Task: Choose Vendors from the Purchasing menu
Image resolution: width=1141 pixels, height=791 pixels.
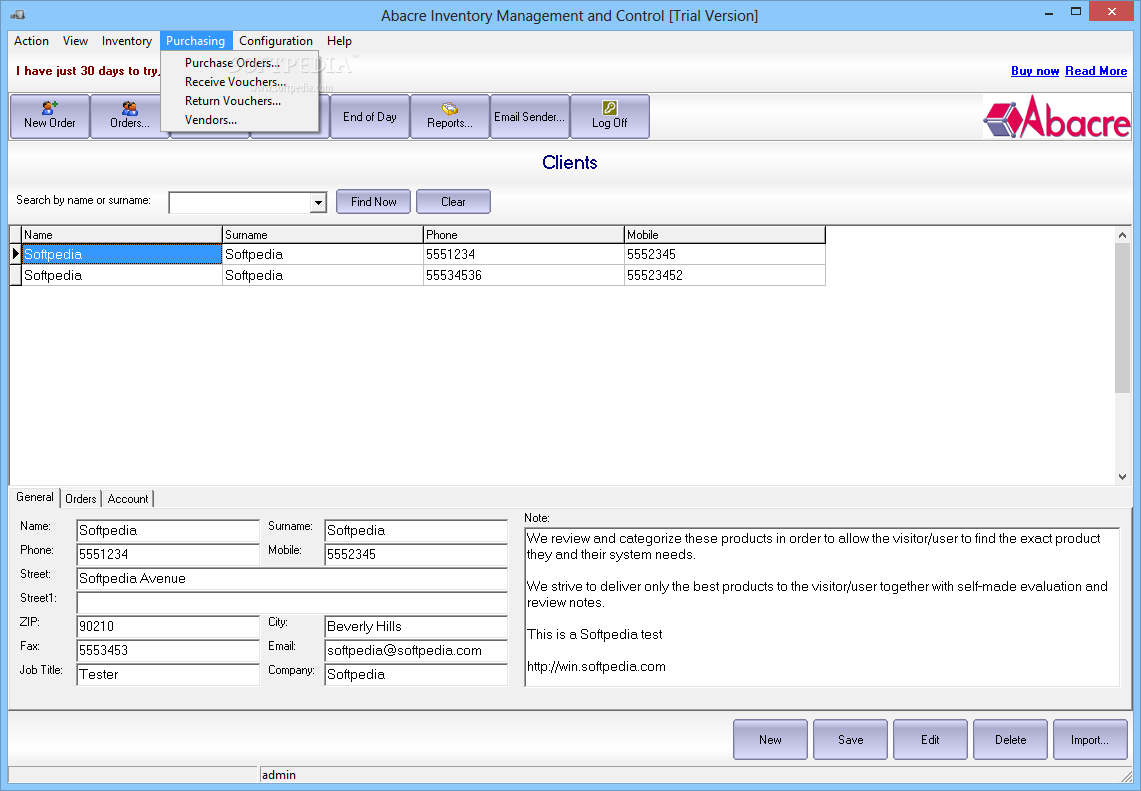Action: click(x=239, y=119)
